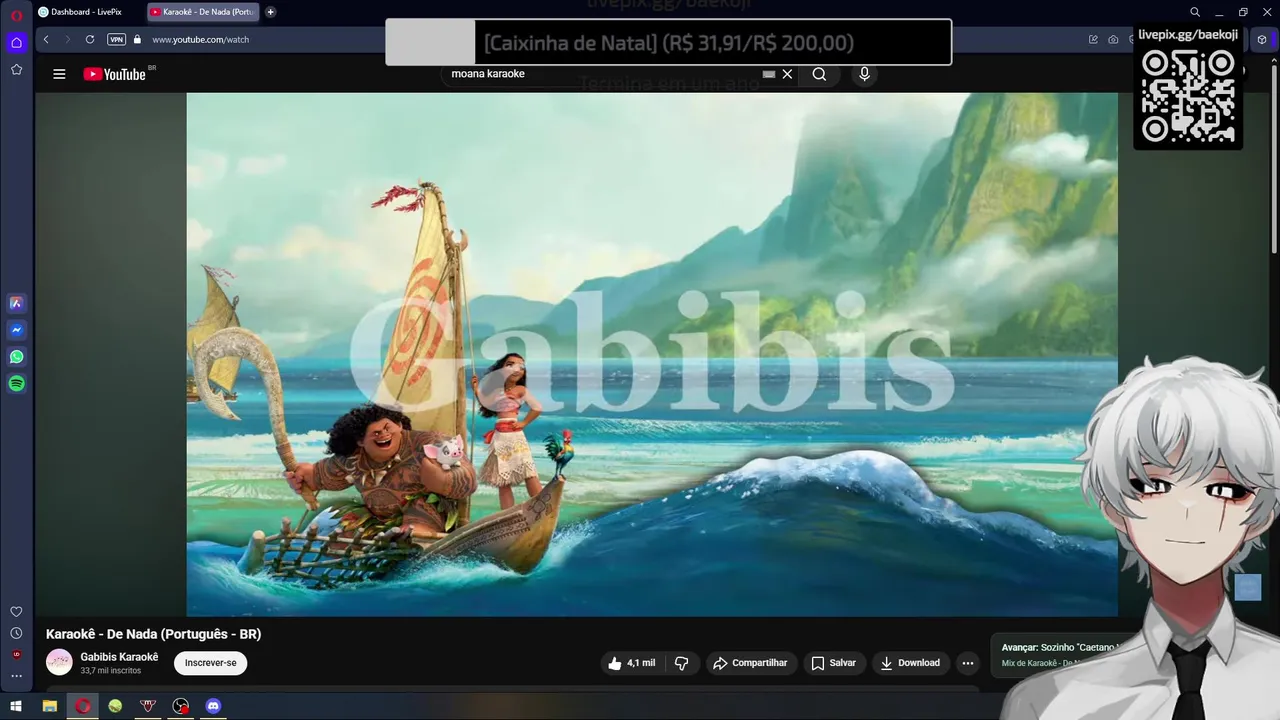1280x720 pixels.
Task: Open Aria AI in Opera sidebar
Action: (16, 303)
